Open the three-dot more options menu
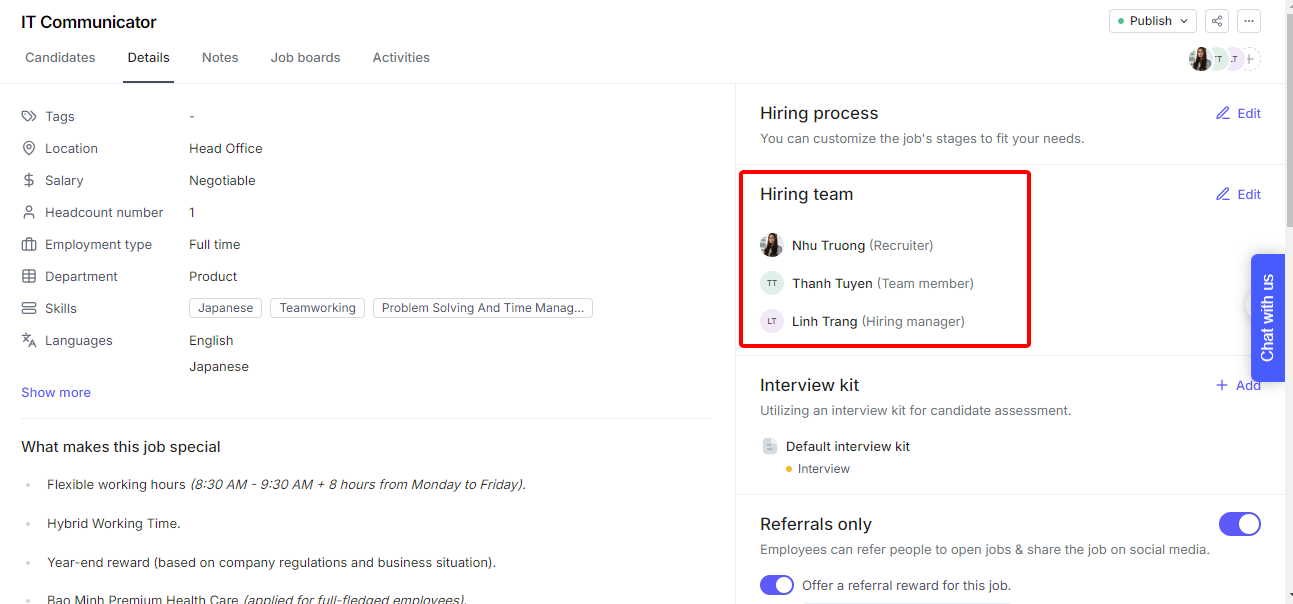Screen dimensions: 1293x604 (x=1248, y=21)
